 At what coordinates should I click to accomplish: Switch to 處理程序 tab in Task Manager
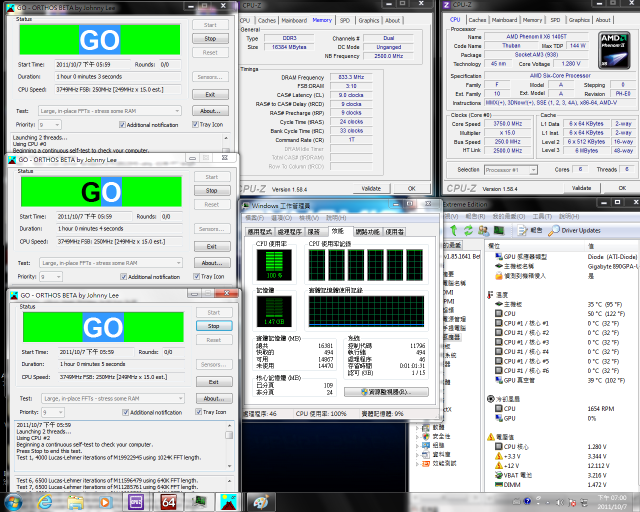289,232
